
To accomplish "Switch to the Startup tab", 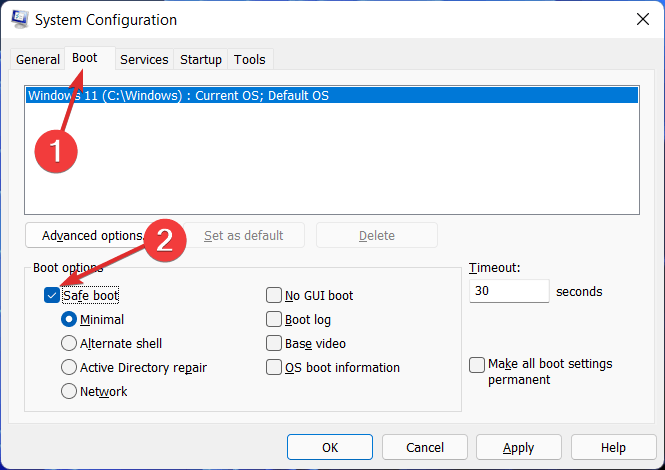I will click(201, 59).
